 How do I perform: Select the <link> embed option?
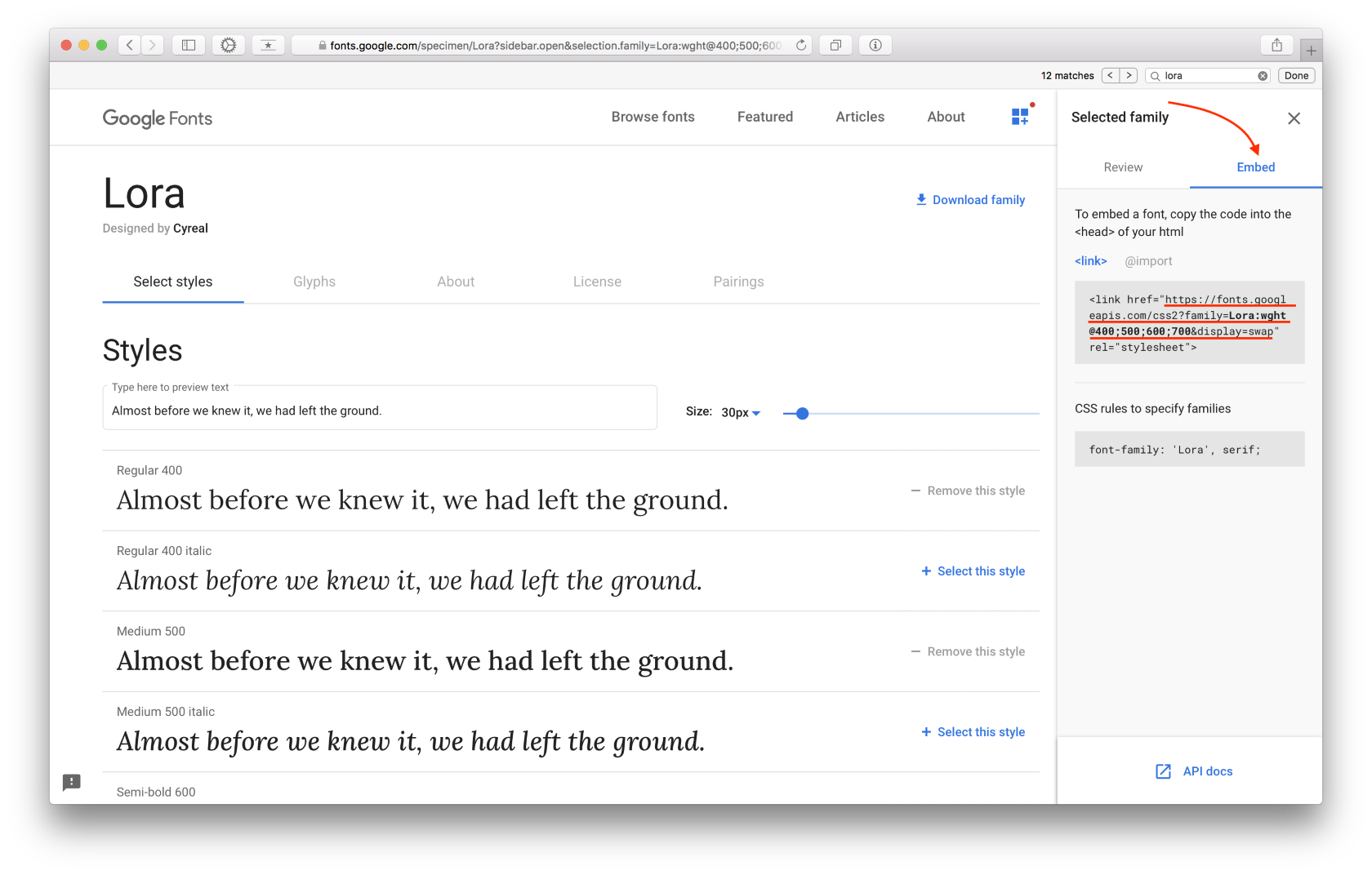click(1090, 261)
